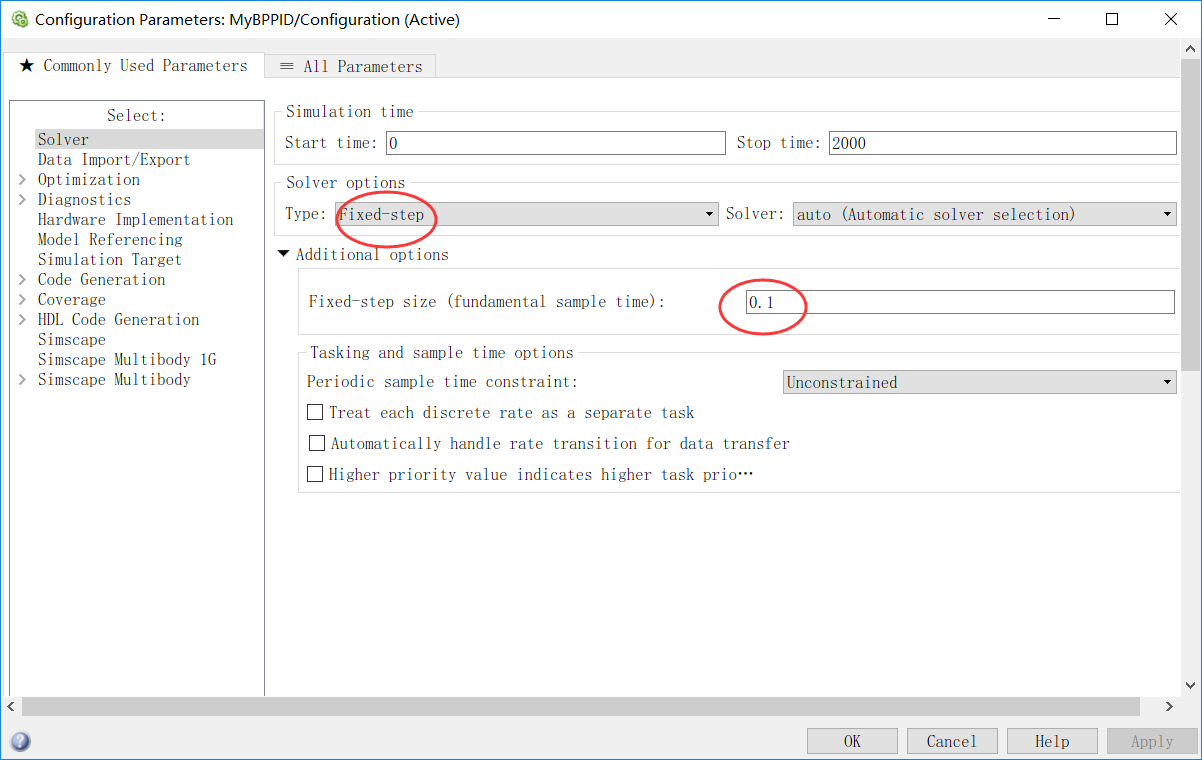Click the Configuration Parameters gear icon in title bar
Viewport: 1202px width, 760px height.
19,19
